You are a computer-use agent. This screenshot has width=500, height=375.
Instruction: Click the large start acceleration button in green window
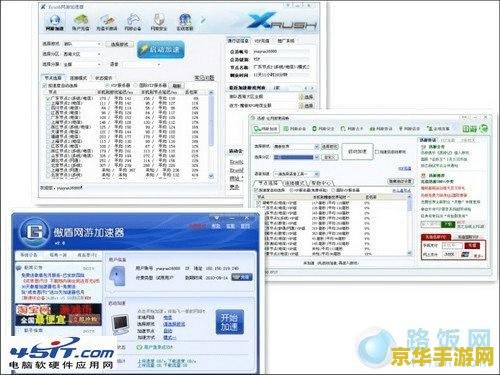point(357,152)
